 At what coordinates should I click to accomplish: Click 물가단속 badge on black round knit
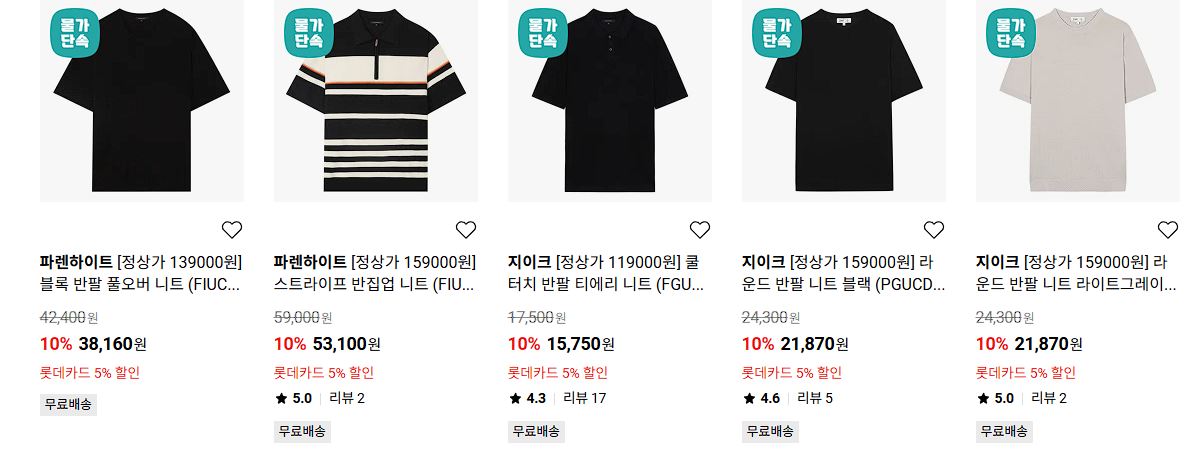pyautogui.click(x=777, y=33)
